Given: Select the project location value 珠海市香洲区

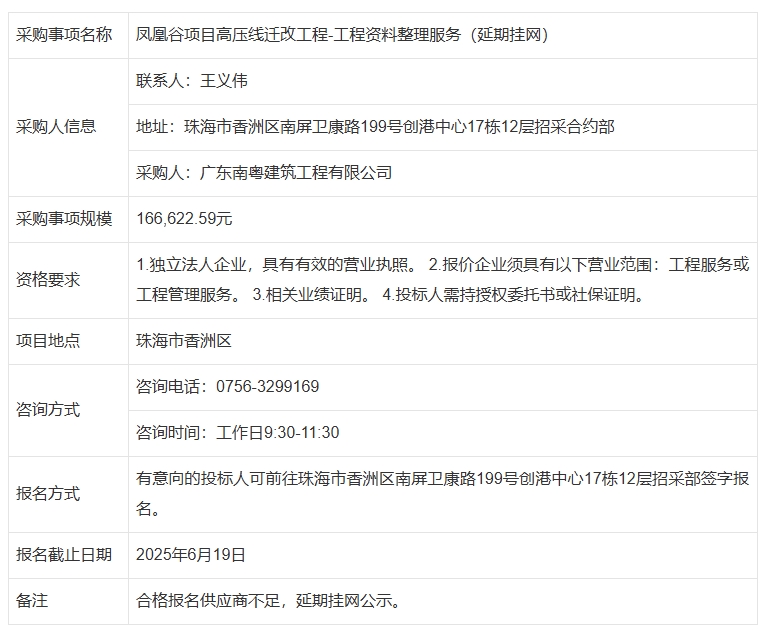Looking at the screenshot, I should 184,341.
